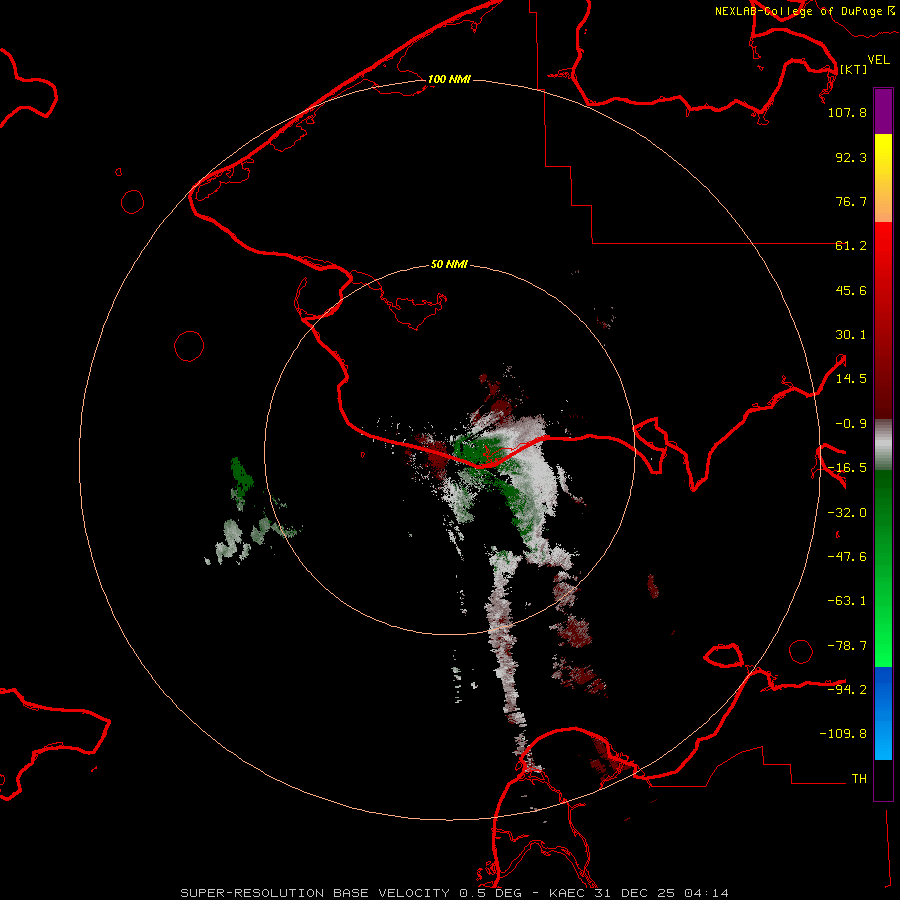Select the -0.9 scale value

(851, 424)
